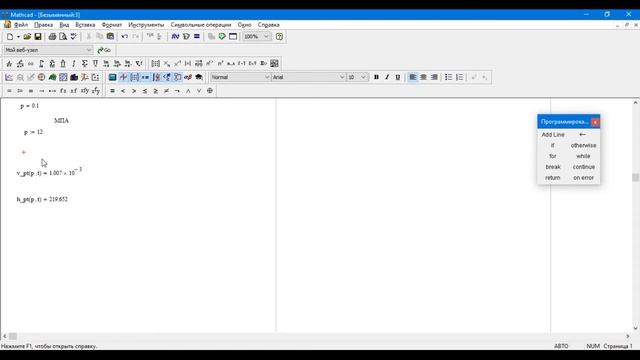Image resolution: width=640 pixels, height=360 pixels.
Task: Insert polar plot icon
Action: click(41, 77)
